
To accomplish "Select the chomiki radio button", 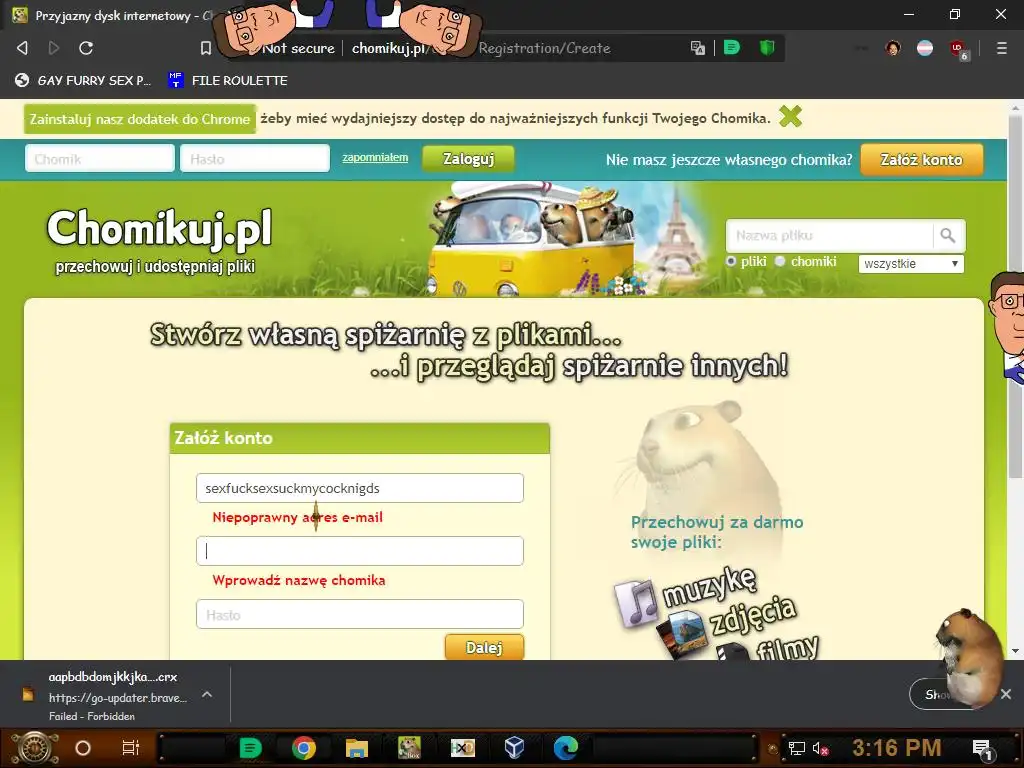I will point(780,261).
